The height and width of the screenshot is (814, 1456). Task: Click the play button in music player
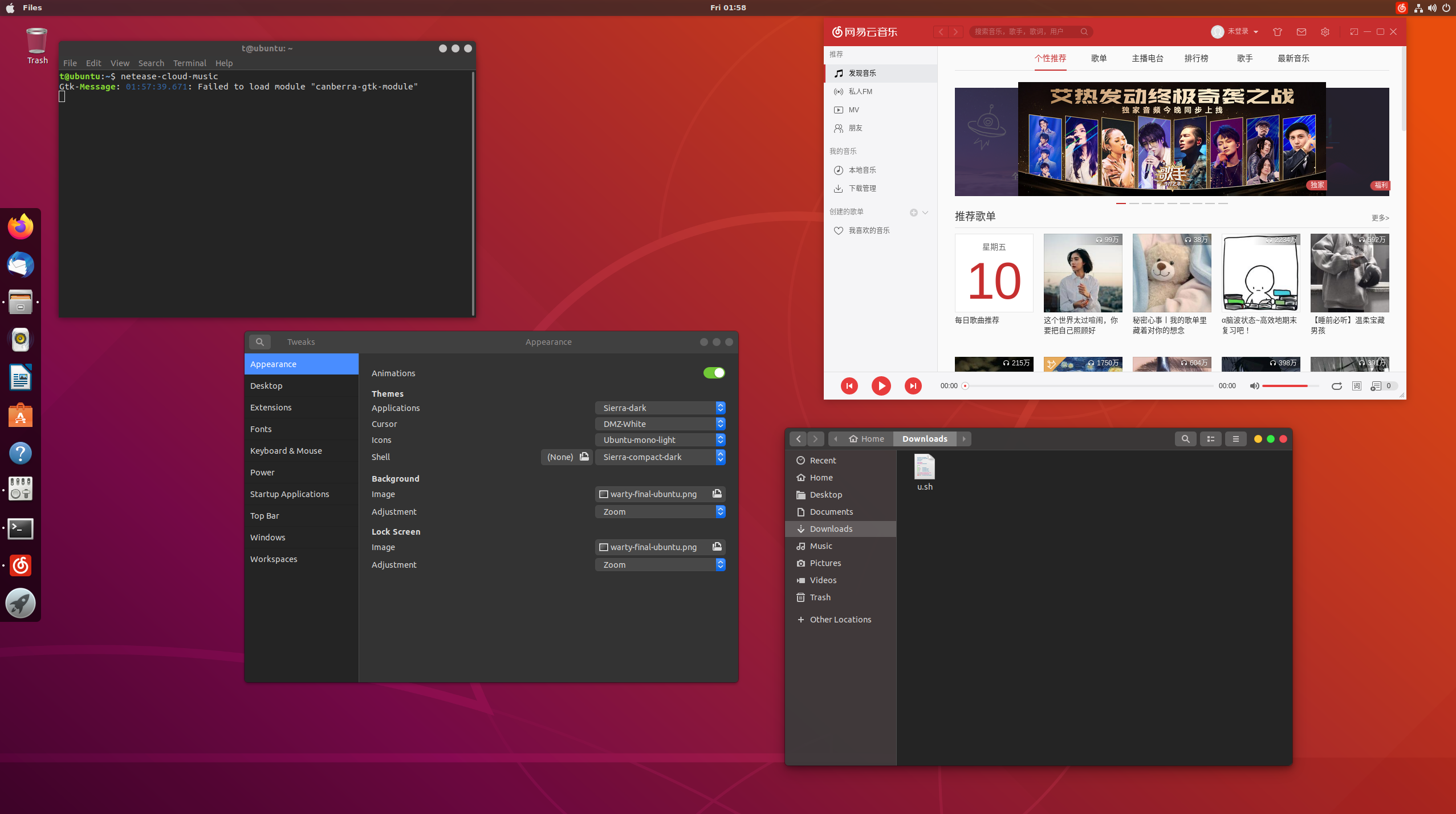(881, 386)
